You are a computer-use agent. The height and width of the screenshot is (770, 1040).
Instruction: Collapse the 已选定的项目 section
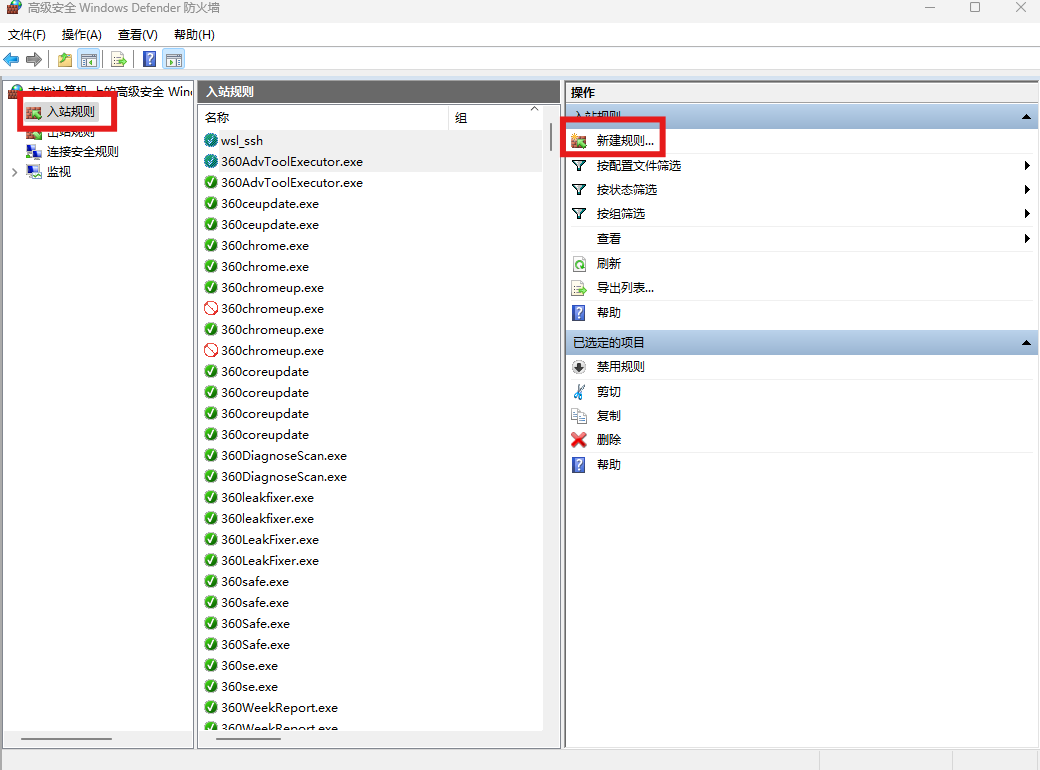tap(1026, 343)
